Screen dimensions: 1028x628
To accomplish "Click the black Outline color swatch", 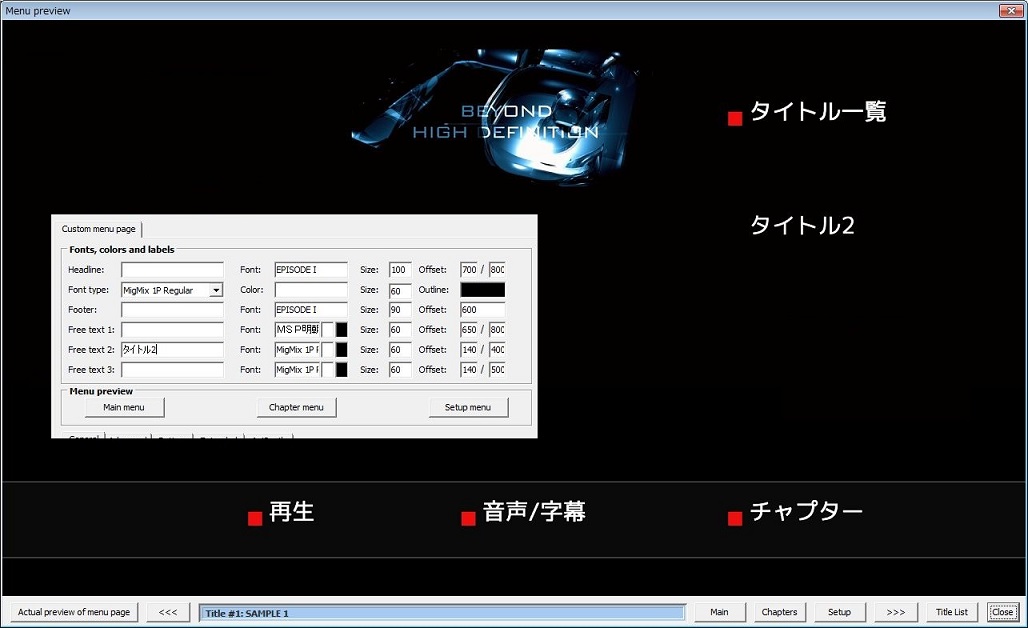I will click(x=483, y=290).
